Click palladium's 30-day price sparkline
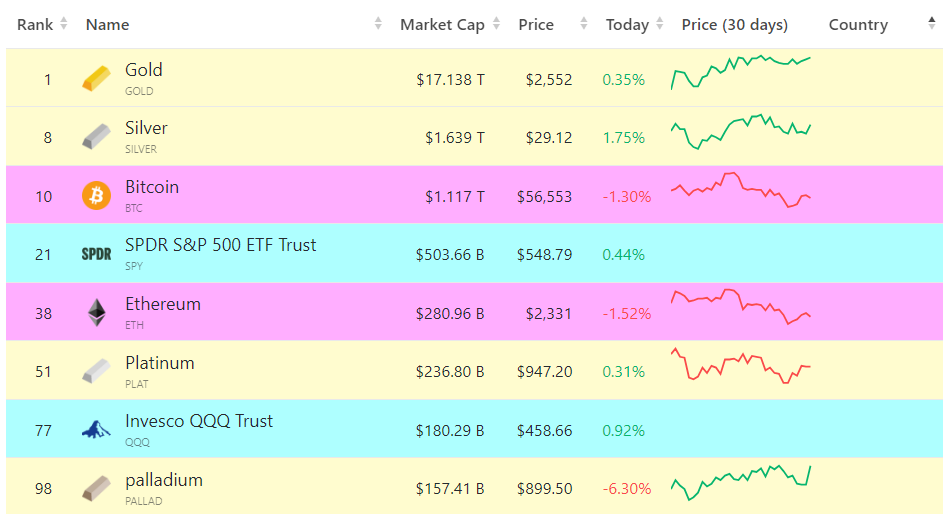The height and width of the screenshot is (514, 951). tap(740, 482)
